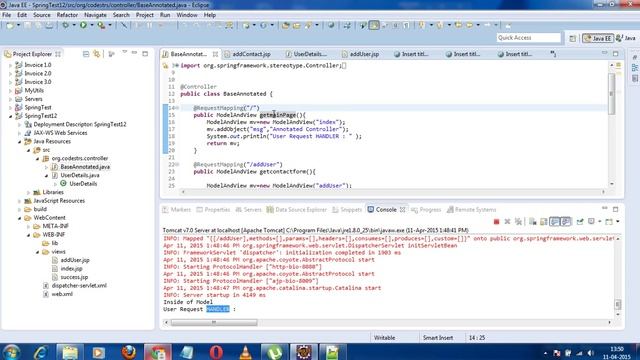Collapse the getmainPage method at line 14
The image size is (640, 360).
(x=177, y=108)
